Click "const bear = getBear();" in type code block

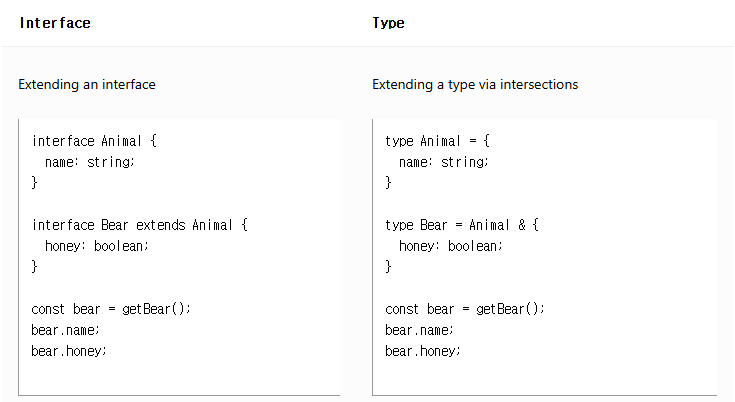(465, 309)
